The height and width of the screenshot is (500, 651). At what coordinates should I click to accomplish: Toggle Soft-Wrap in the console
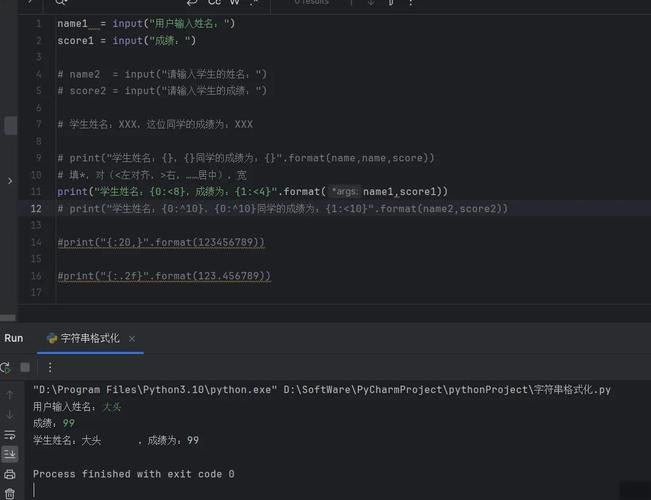10,434
